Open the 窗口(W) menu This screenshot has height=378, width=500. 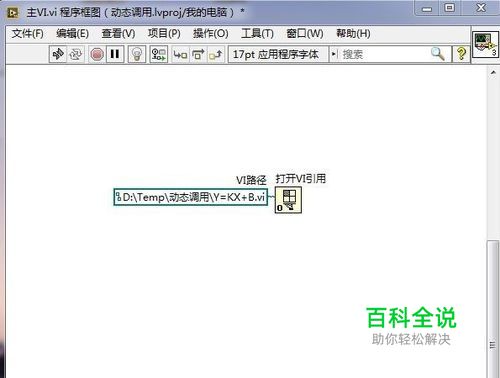(305, 34)
